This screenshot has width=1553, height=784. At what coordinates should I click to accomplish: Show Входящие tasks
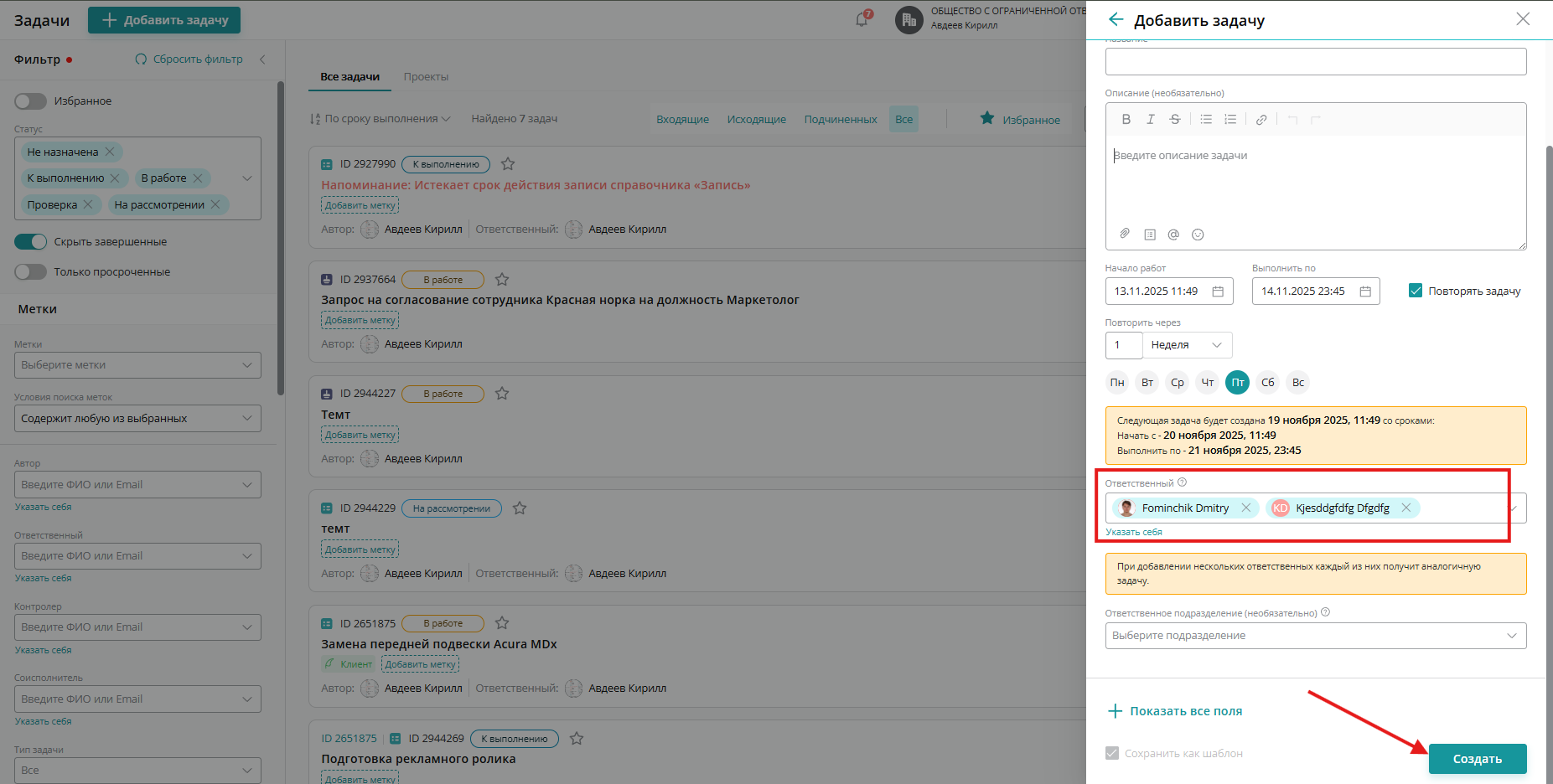(683, 120)
